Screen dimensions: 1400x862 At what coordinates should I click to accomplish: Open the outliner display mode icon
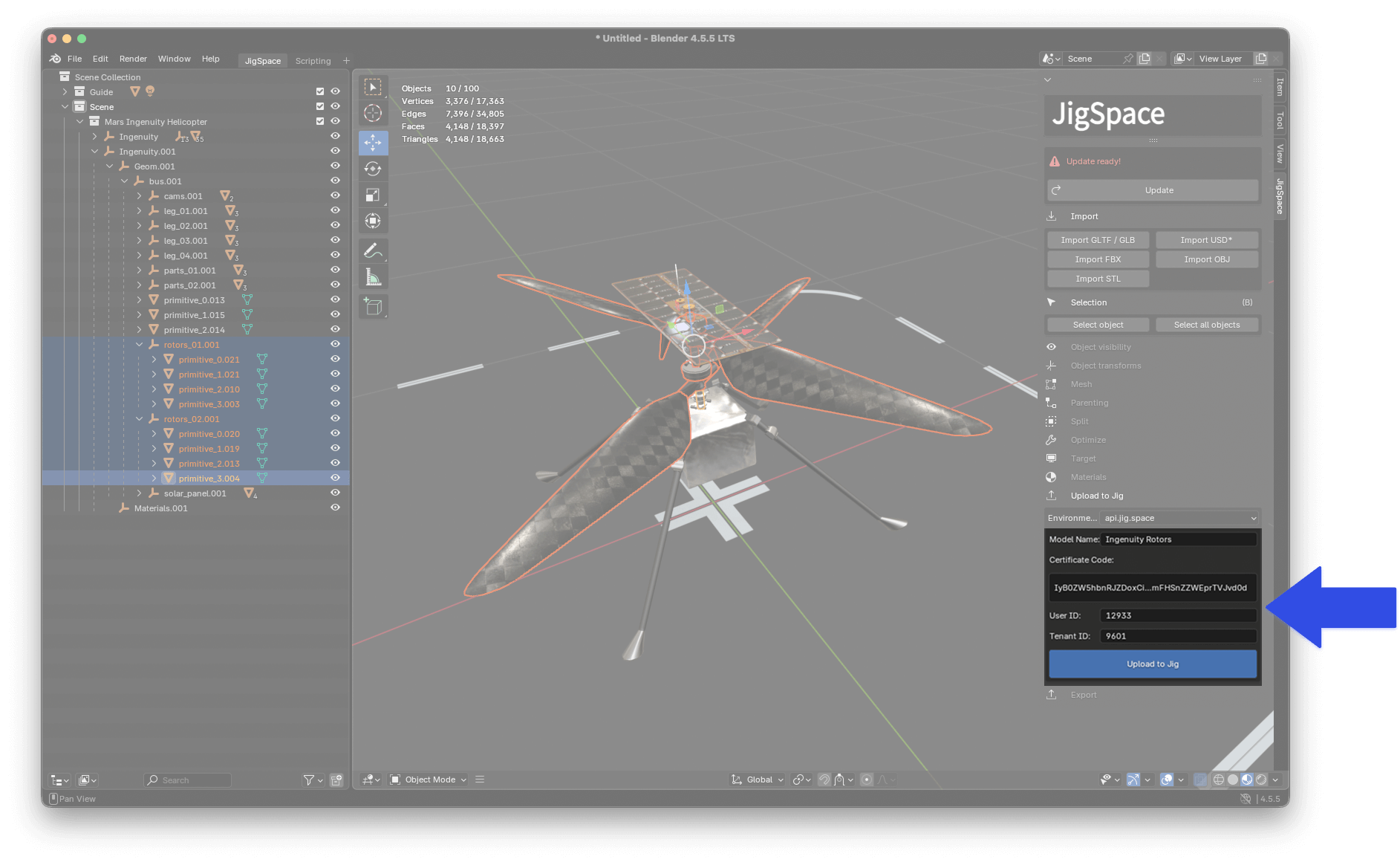[x=87, y=780]
